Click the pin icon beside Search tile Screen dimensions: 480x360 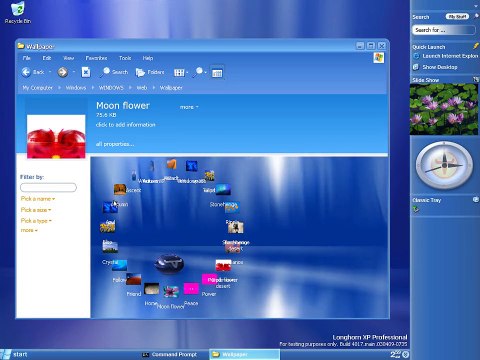(476, 16)
